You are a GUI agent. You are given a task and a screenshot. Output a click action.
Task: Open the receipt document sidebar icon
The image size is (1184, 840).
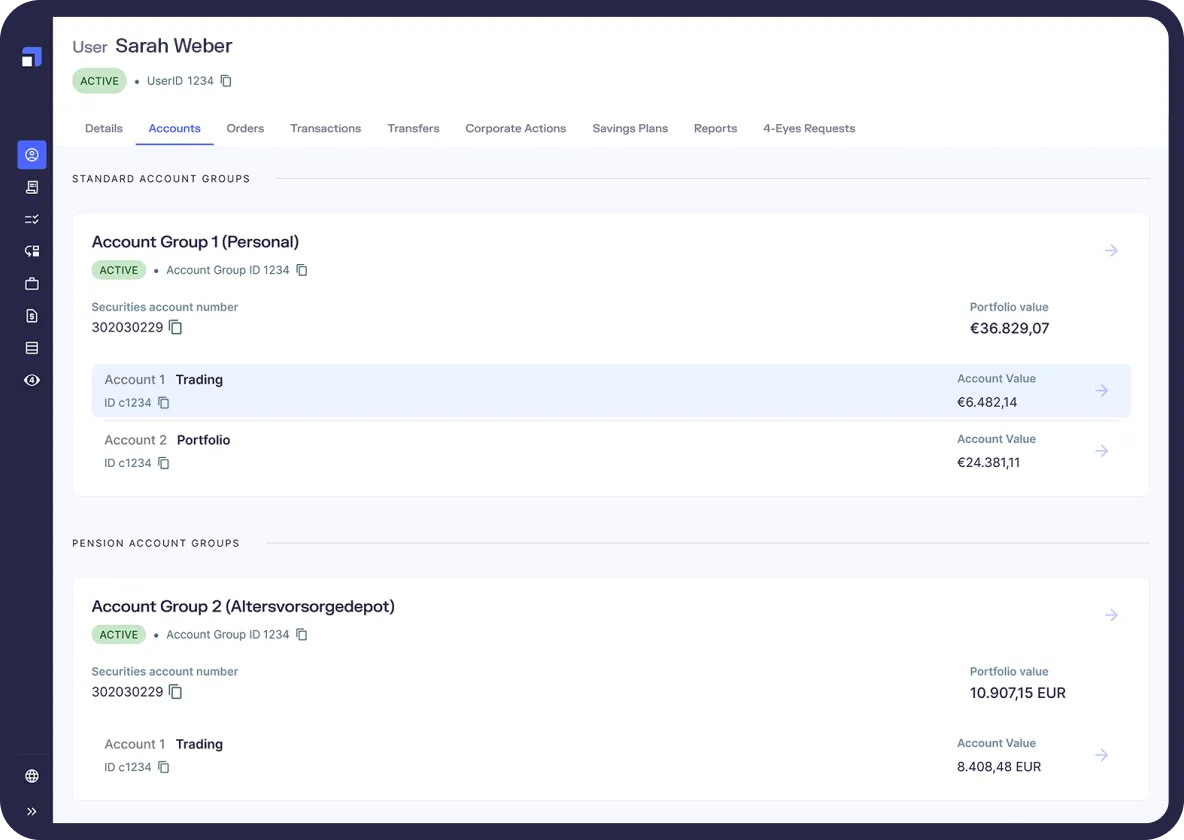(32, 187)
